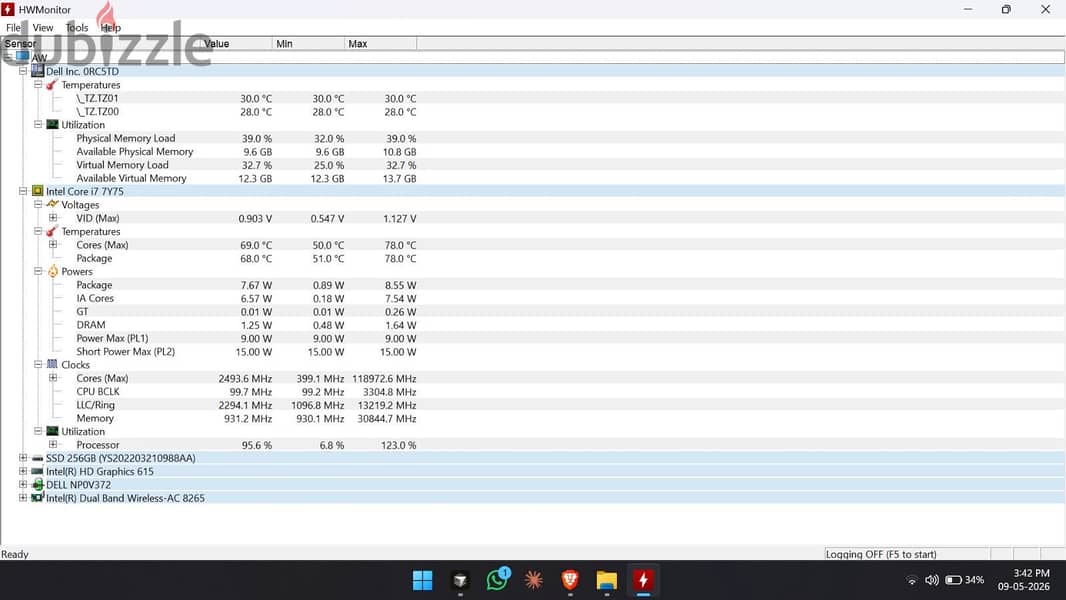This screenshot has height=600, width=1066.
Task: Select the \_TZ.TZ01 temperature row
Action: click(532, 98)
